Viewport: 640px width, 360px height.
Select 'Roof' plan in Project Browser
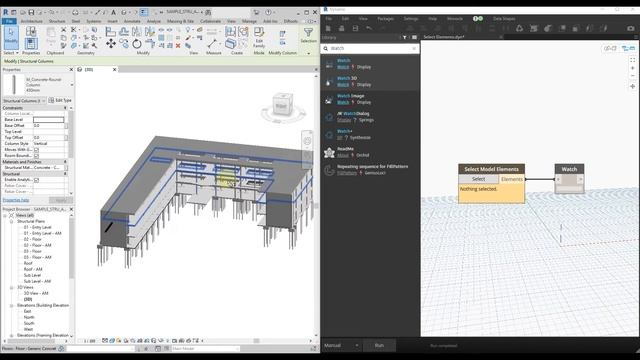28,263
